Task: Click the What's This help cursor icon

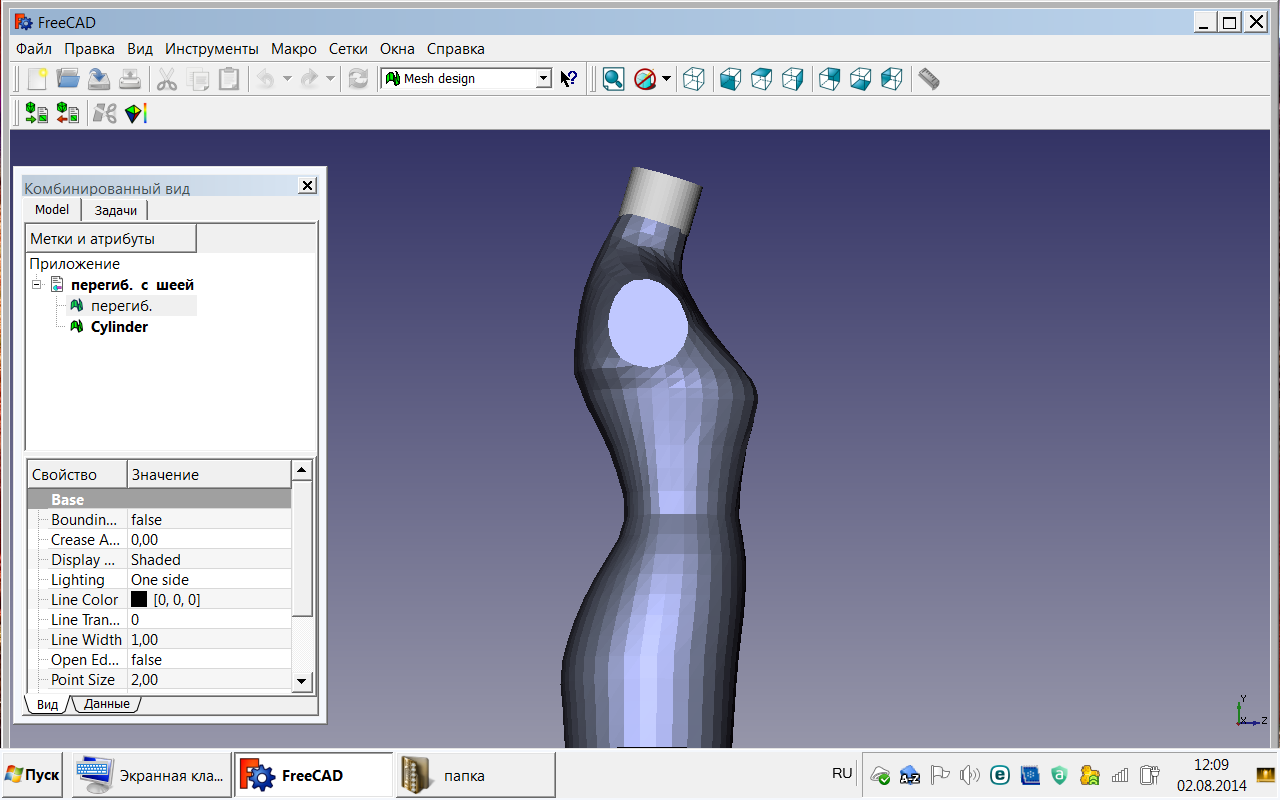Action: [x=569, y=79]
